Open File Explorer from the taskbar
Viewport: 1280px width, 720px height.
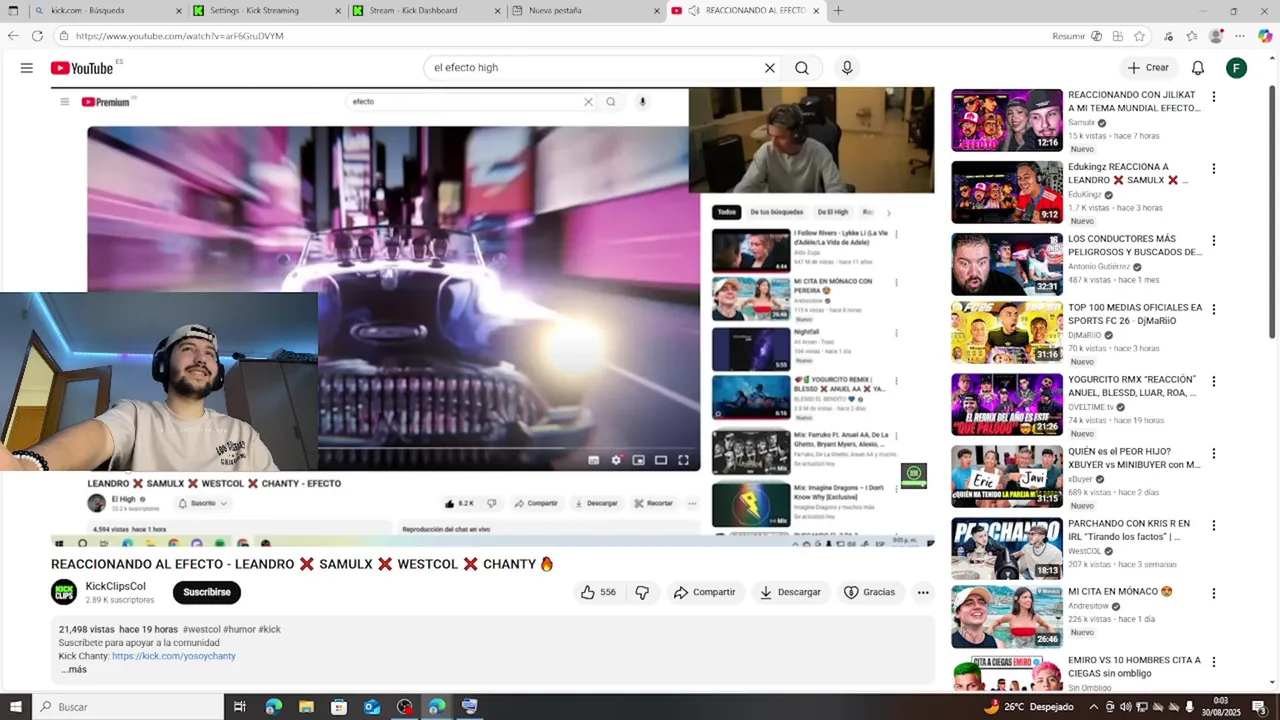point(306,707)
